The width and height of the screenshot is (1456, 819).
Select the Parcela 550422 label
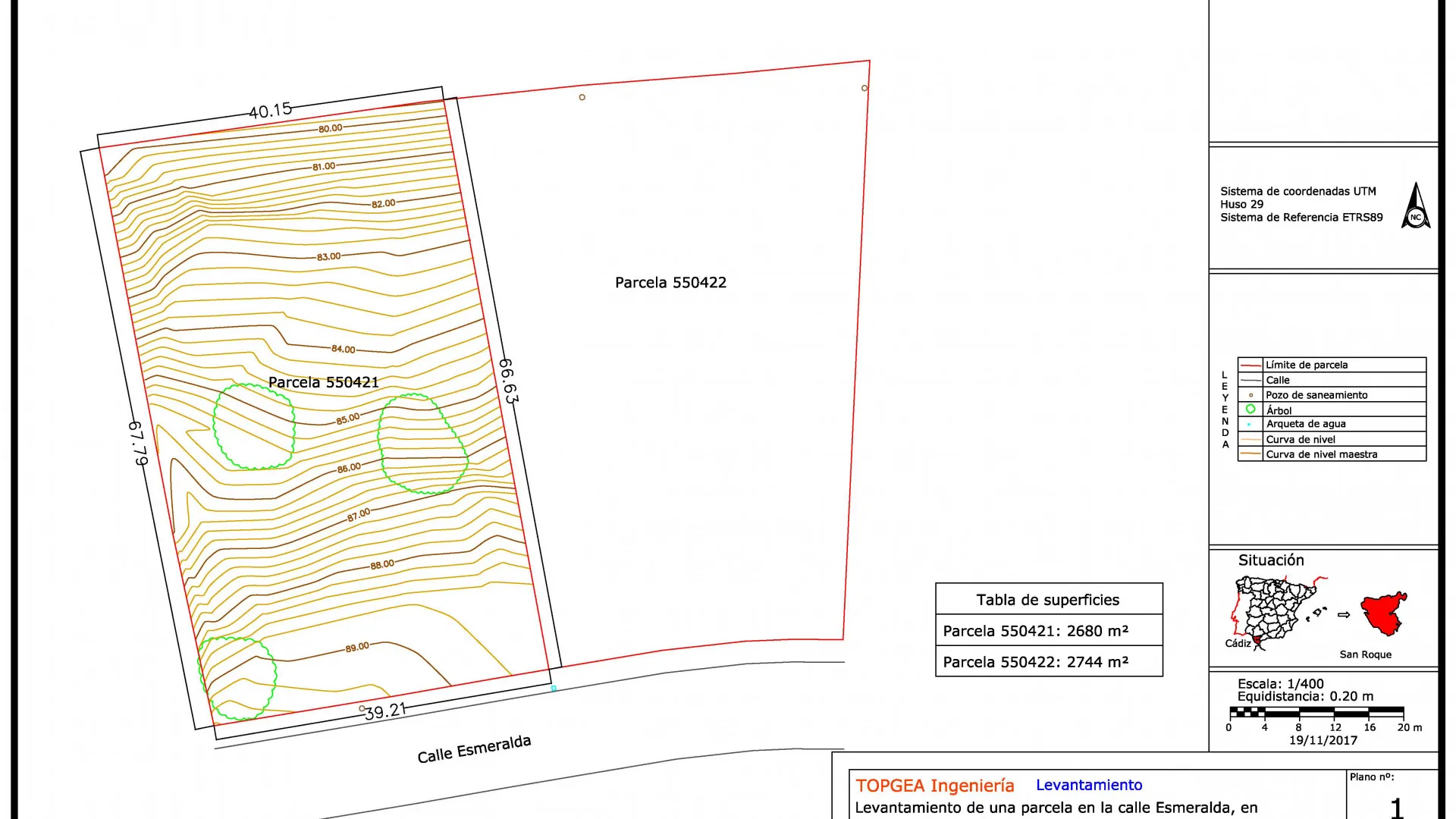[670, 283]
